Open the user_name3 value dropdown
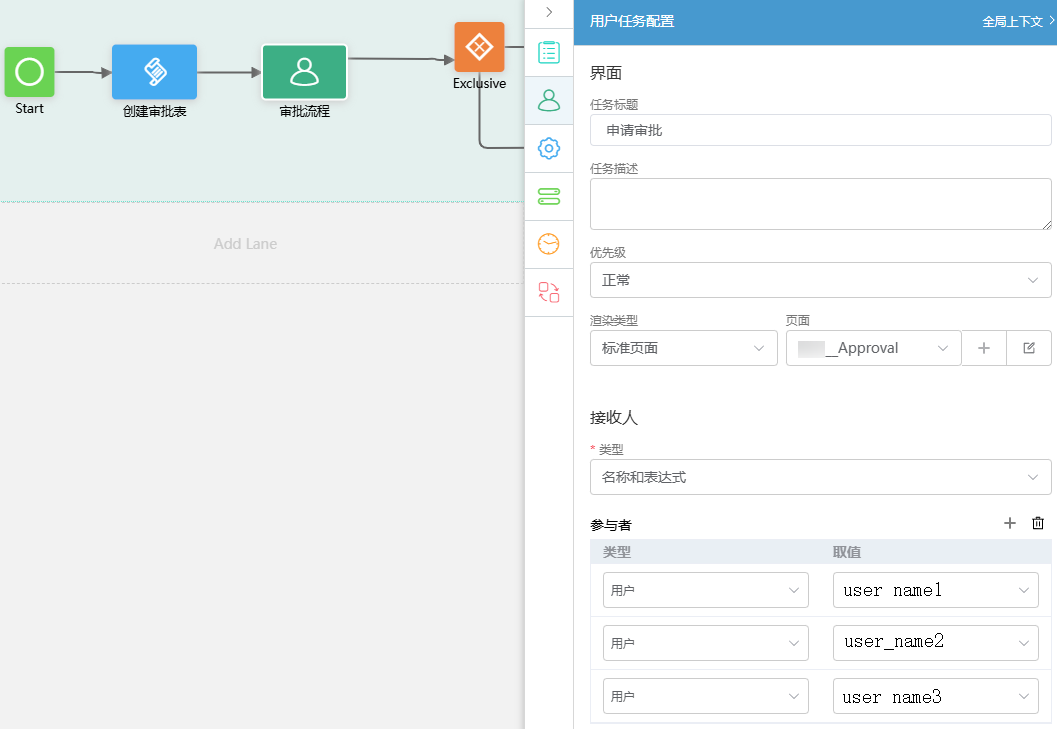 [x=936, y=696]
